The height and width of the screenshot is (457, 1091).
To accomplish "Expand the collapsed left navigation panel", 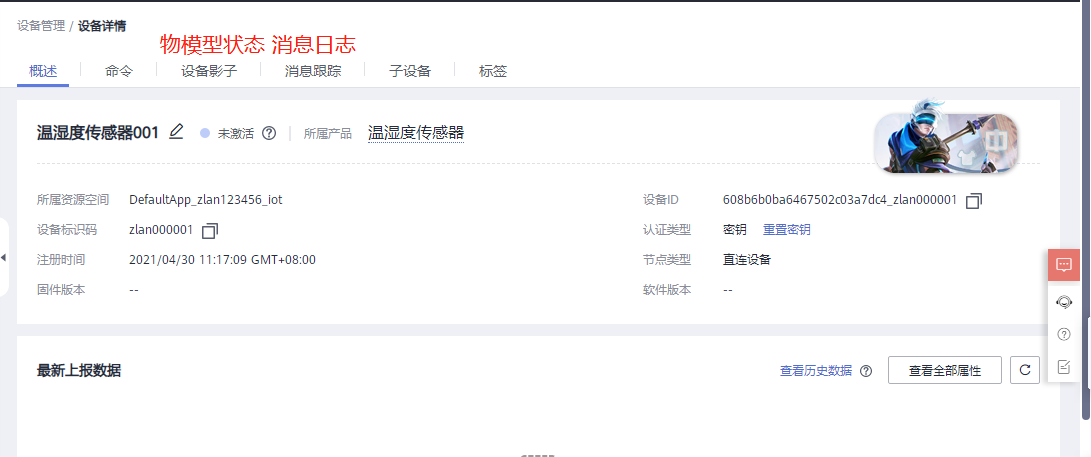I will (x=4, y=258).
